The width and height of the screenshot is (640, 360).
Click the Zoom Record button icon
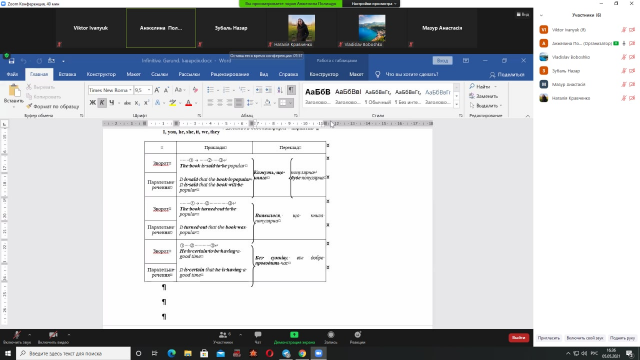[331, 335]
